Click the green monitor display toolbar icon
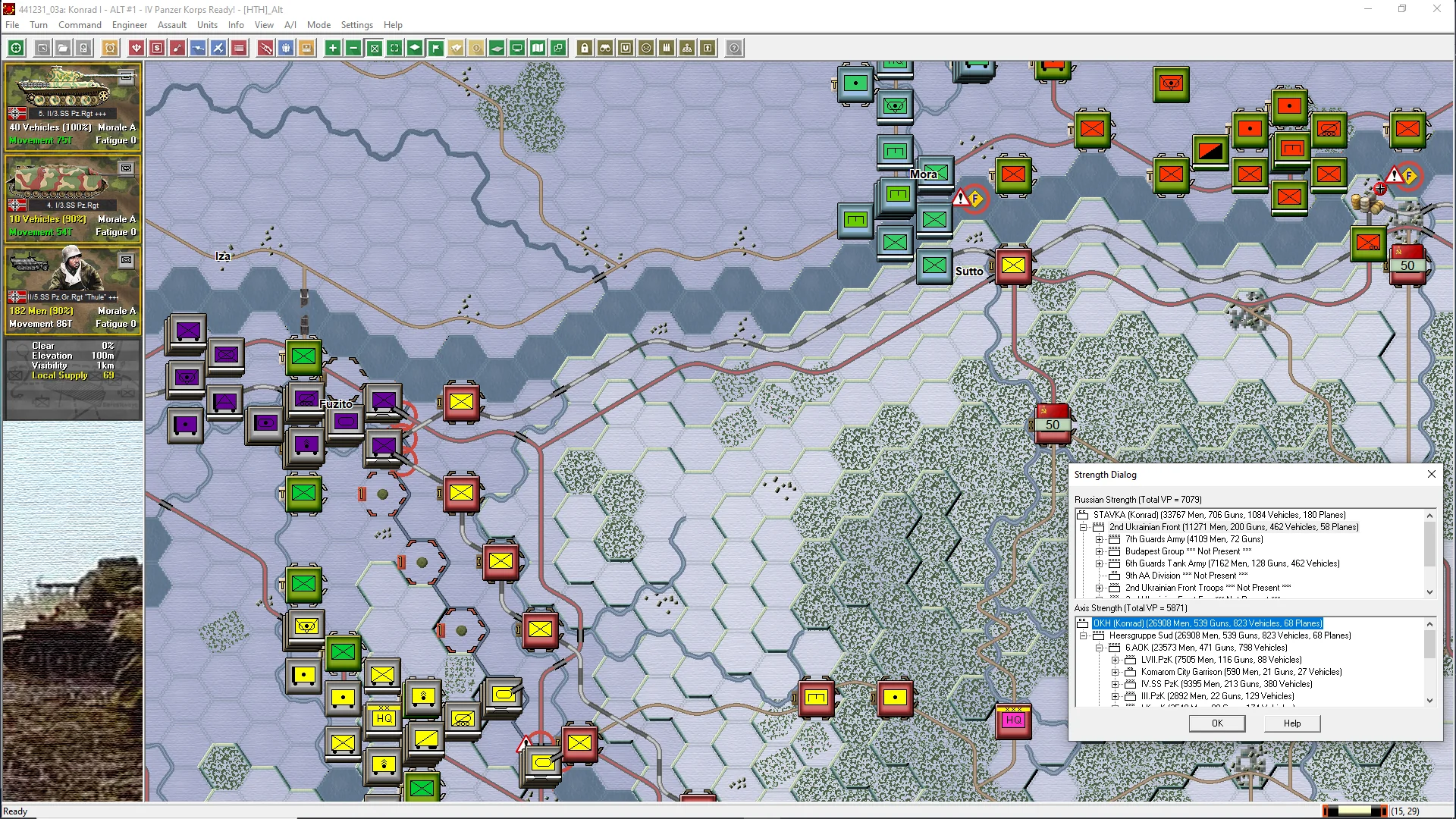 [x=517, y=48]
